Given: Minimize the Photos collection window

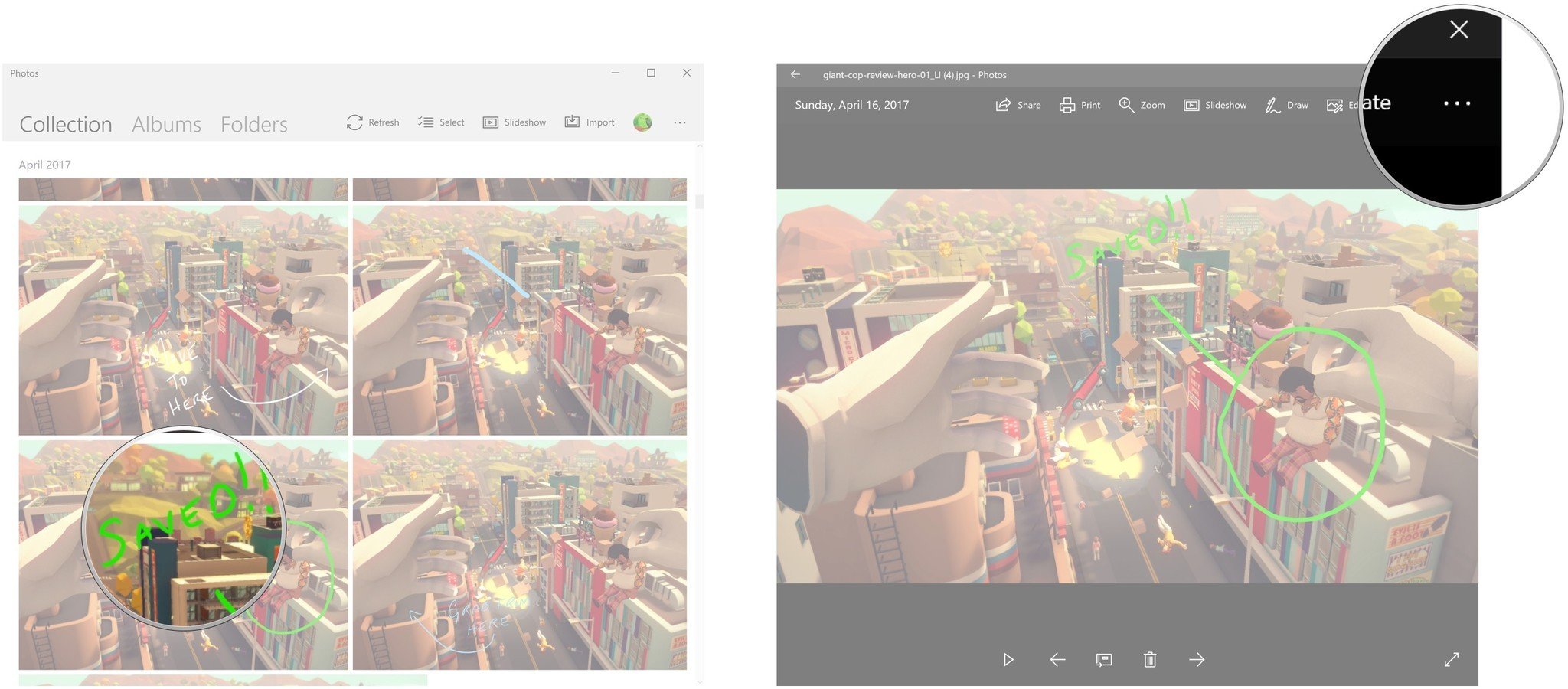Looking at the screenshot, I should pyautogui.click(x=616, y=73).
